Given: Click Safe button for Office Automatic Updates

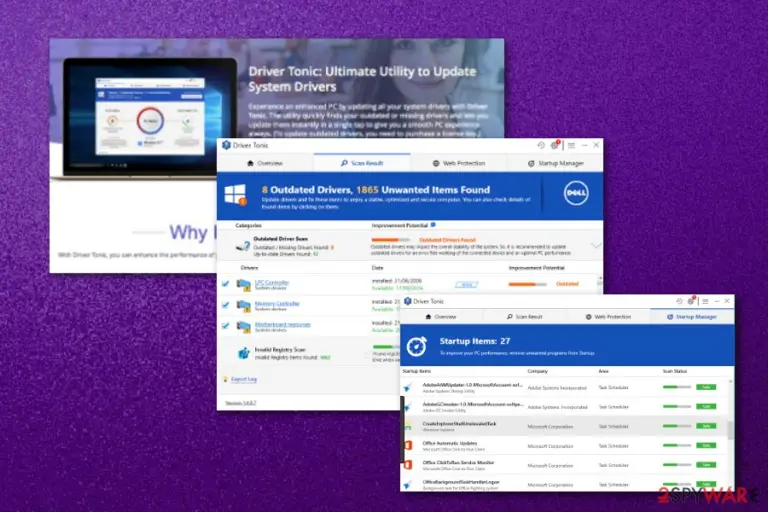Looking at the screenshot, I should pyautogui.click(x=706, y=445).
